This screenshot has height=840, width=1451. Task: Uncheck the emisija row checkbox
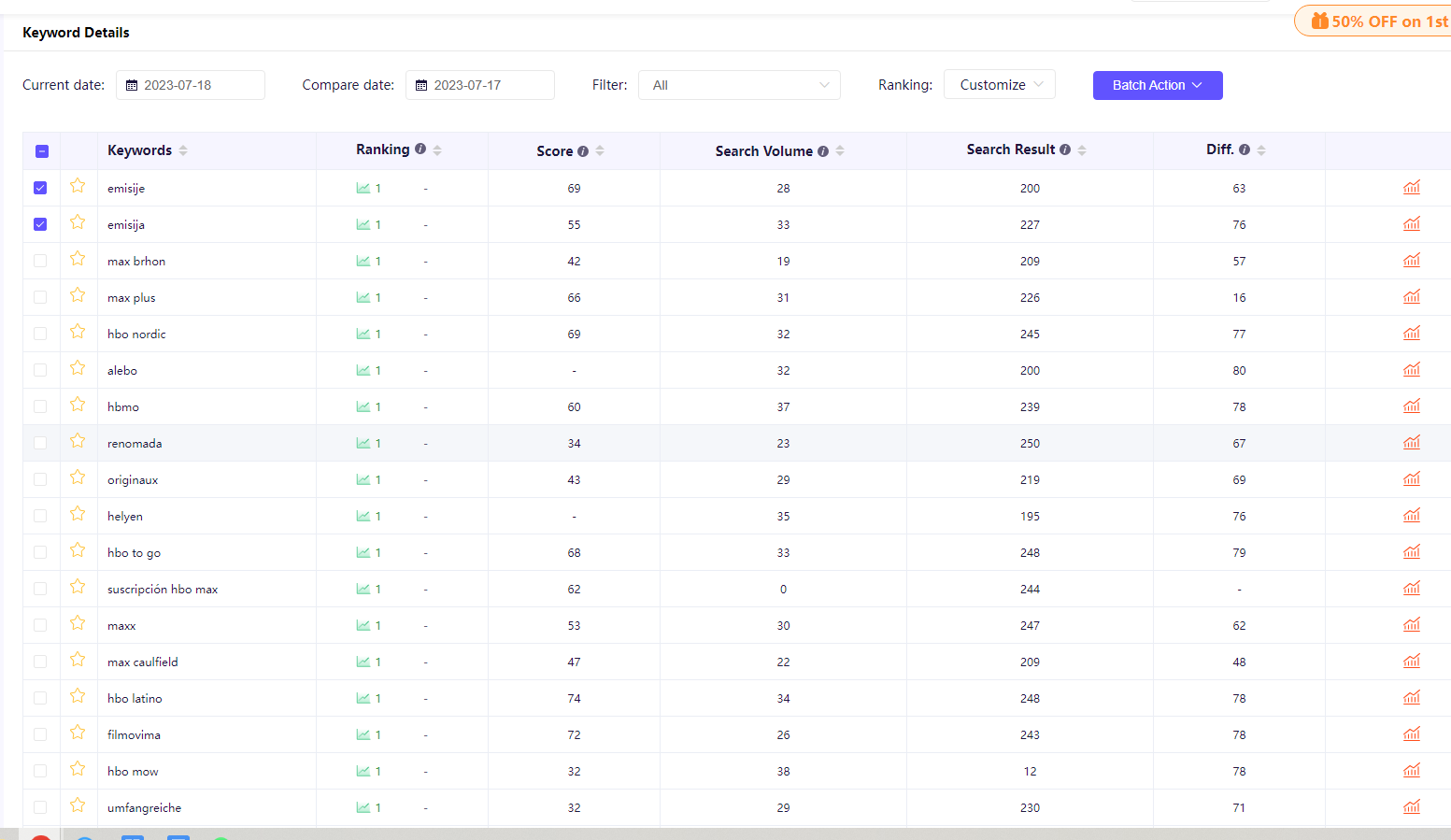pos(40,224)
